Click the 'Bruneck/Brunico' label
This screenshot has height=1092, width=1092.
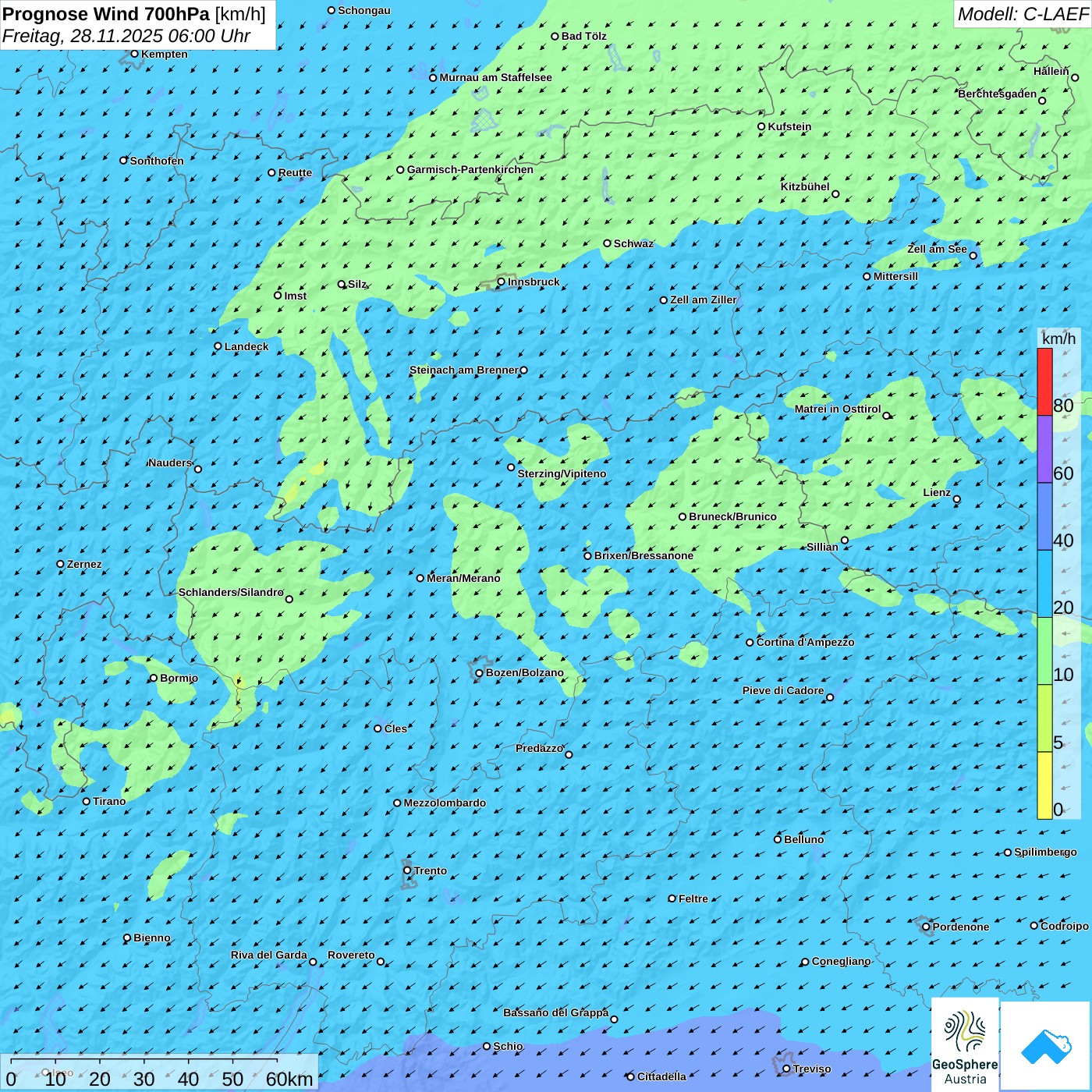click(732, 516)
